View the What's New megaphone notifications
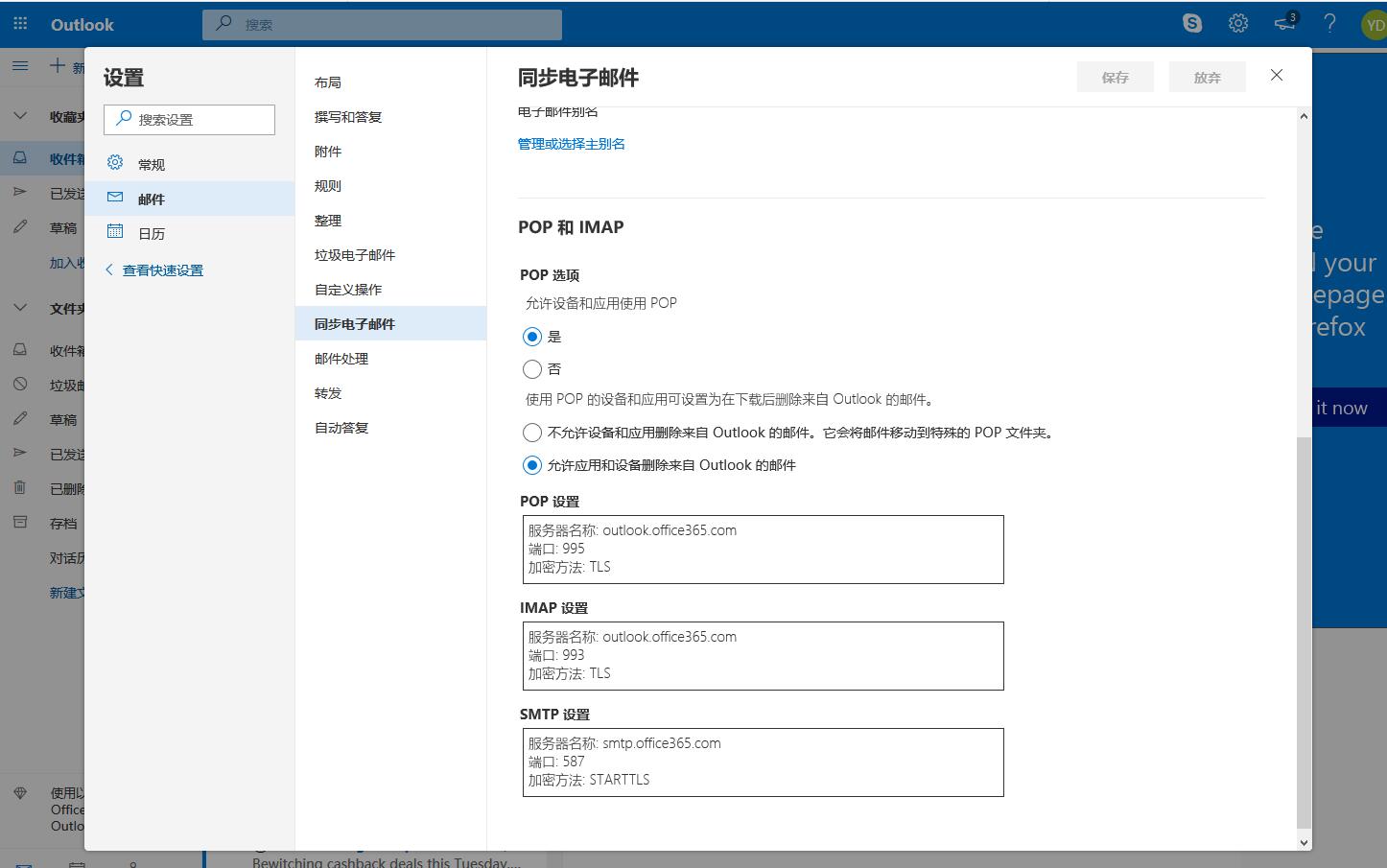 tap(1283, 24)
